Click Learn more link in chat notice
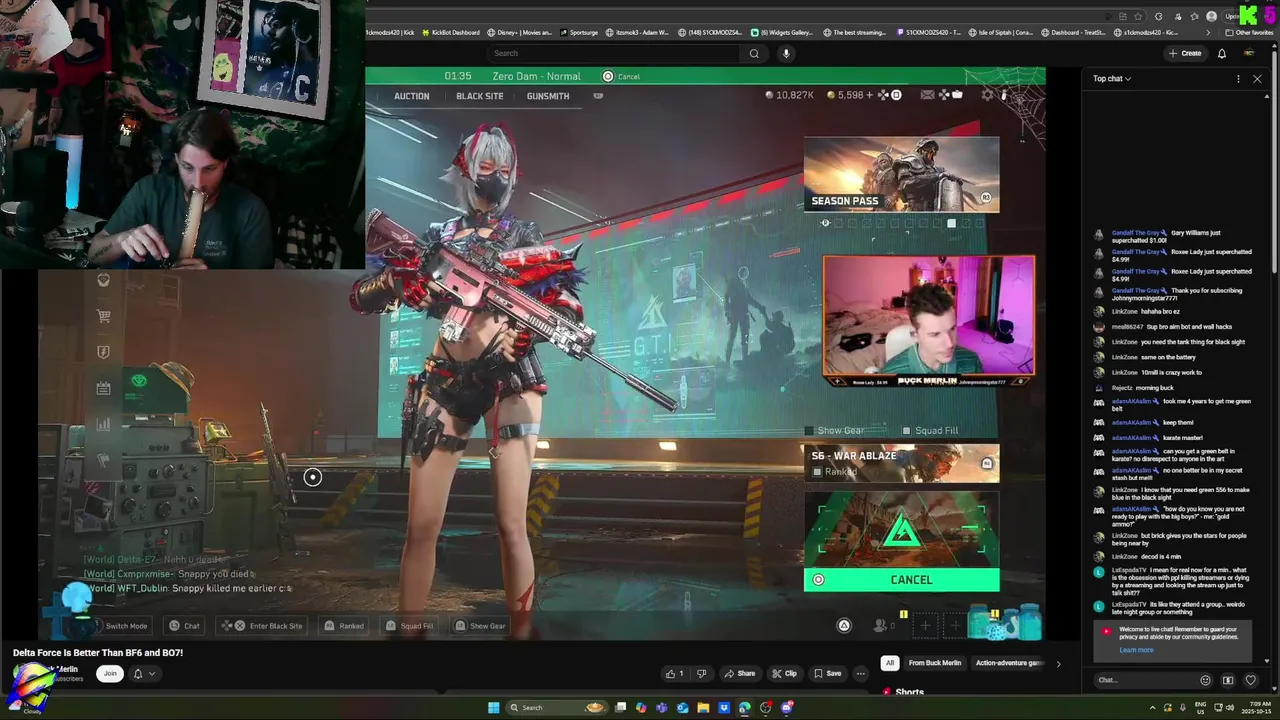 click(x=1136, y=650)
